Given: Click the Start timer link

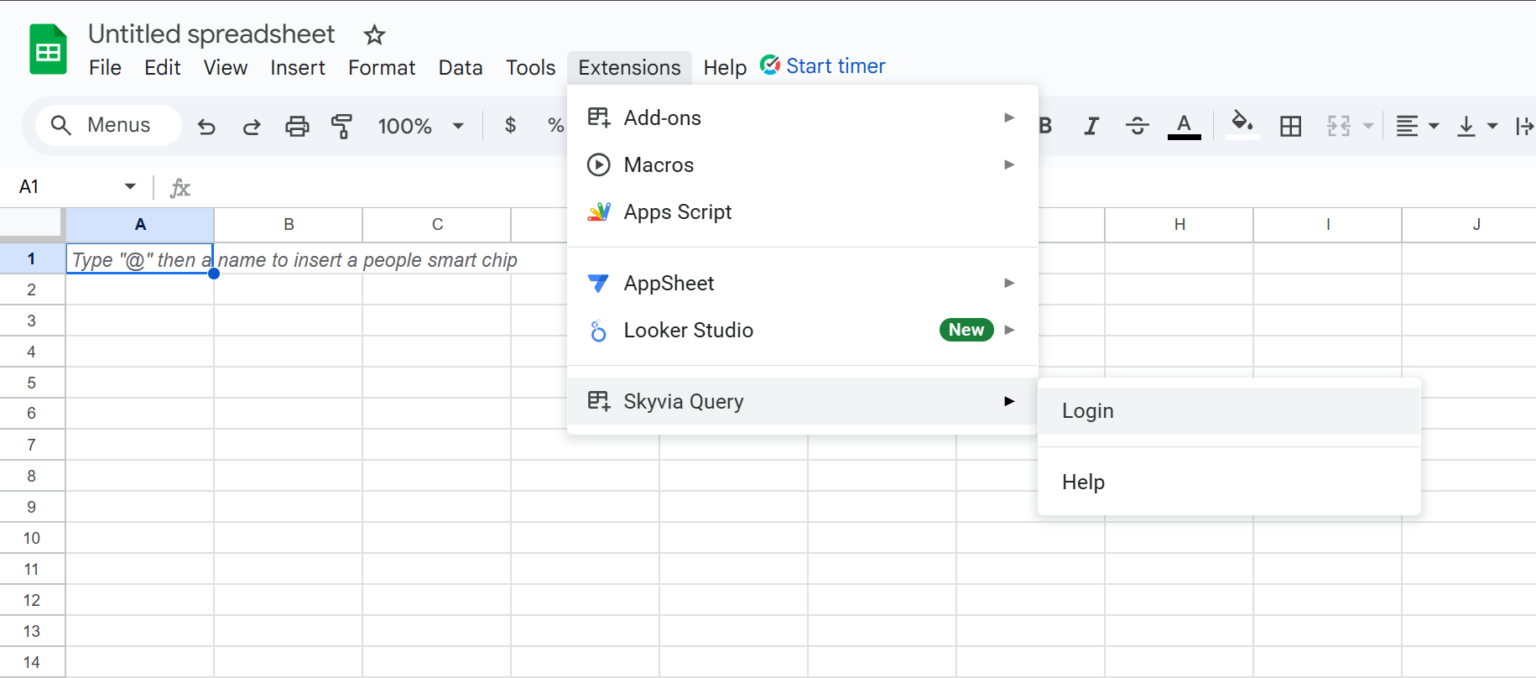Looking at the screenshot, I should click(x=835, y=65).
